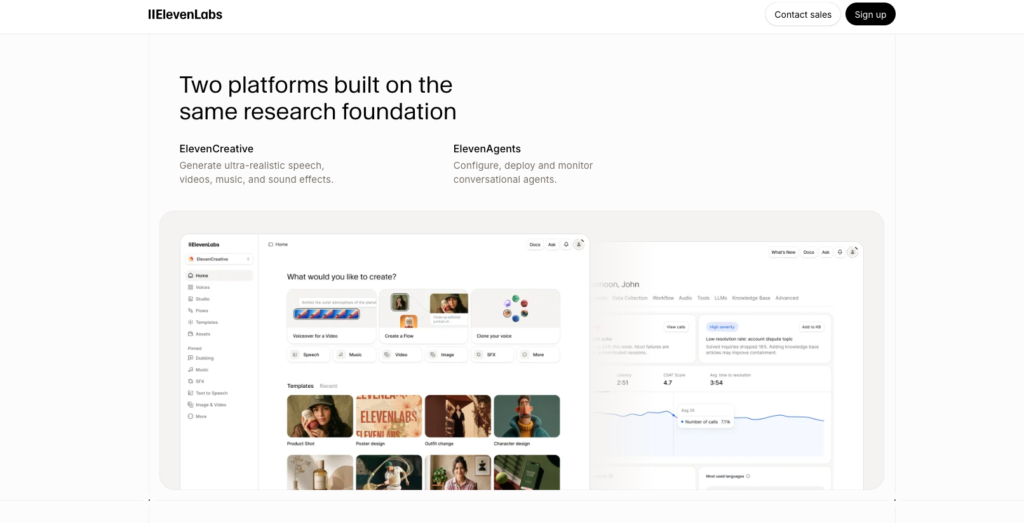Image resolution: width=1024 pixels, height=523 pixels.
Task: Open notifications bell in ElevenAgents panel
Action: coord(840,252)
